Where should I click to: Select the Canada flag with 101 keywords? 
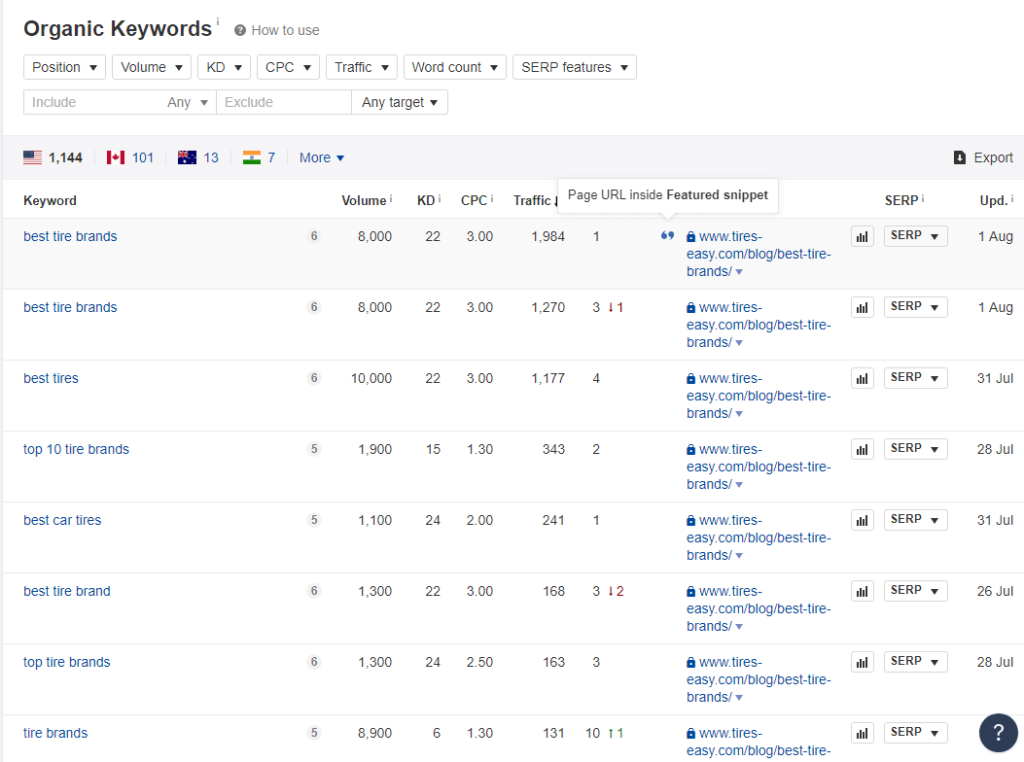(x=130, y=157)
